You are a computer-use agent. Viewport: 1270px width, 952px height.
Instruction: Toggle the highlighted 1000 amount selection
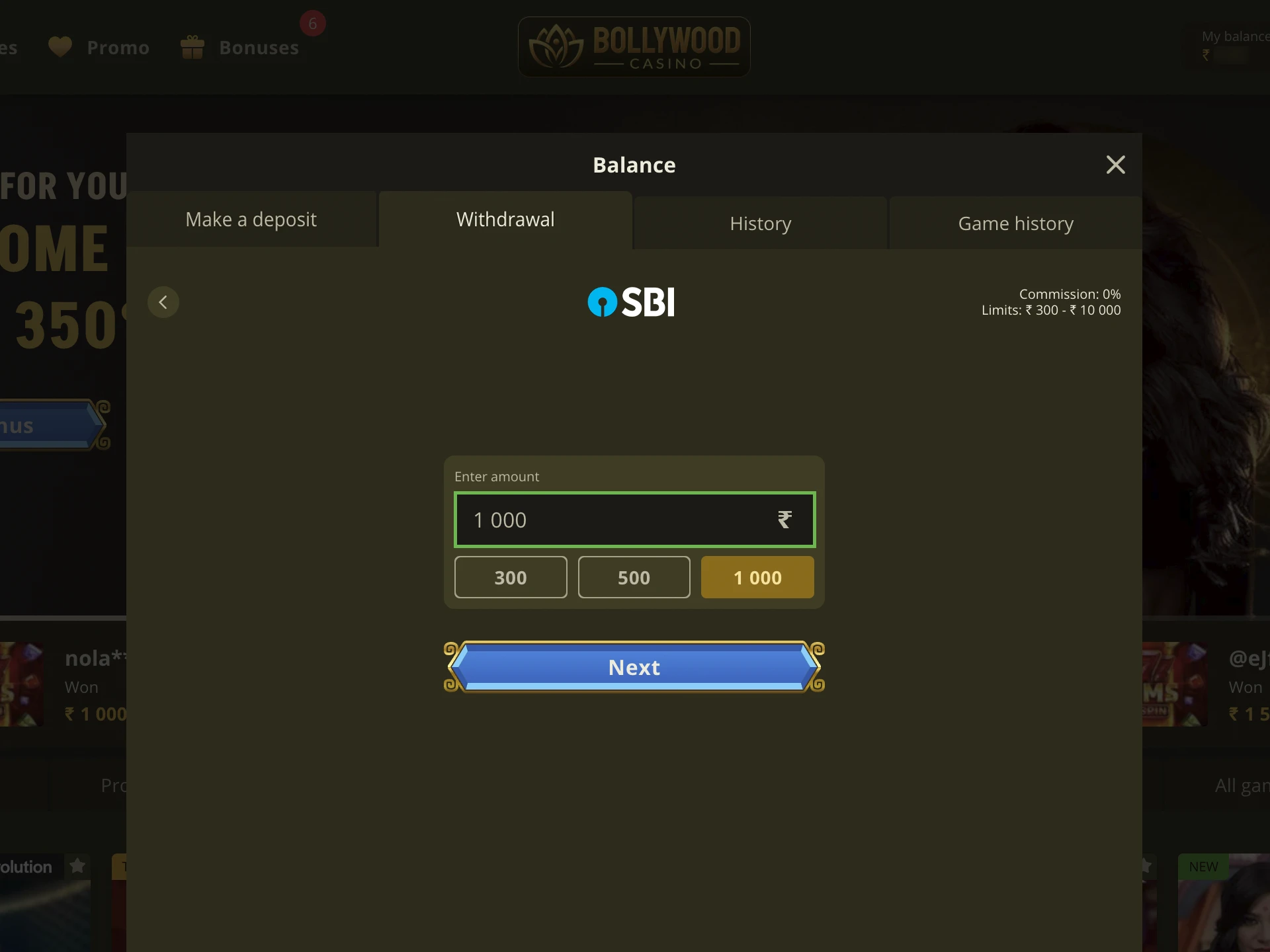tap(757, 577)
